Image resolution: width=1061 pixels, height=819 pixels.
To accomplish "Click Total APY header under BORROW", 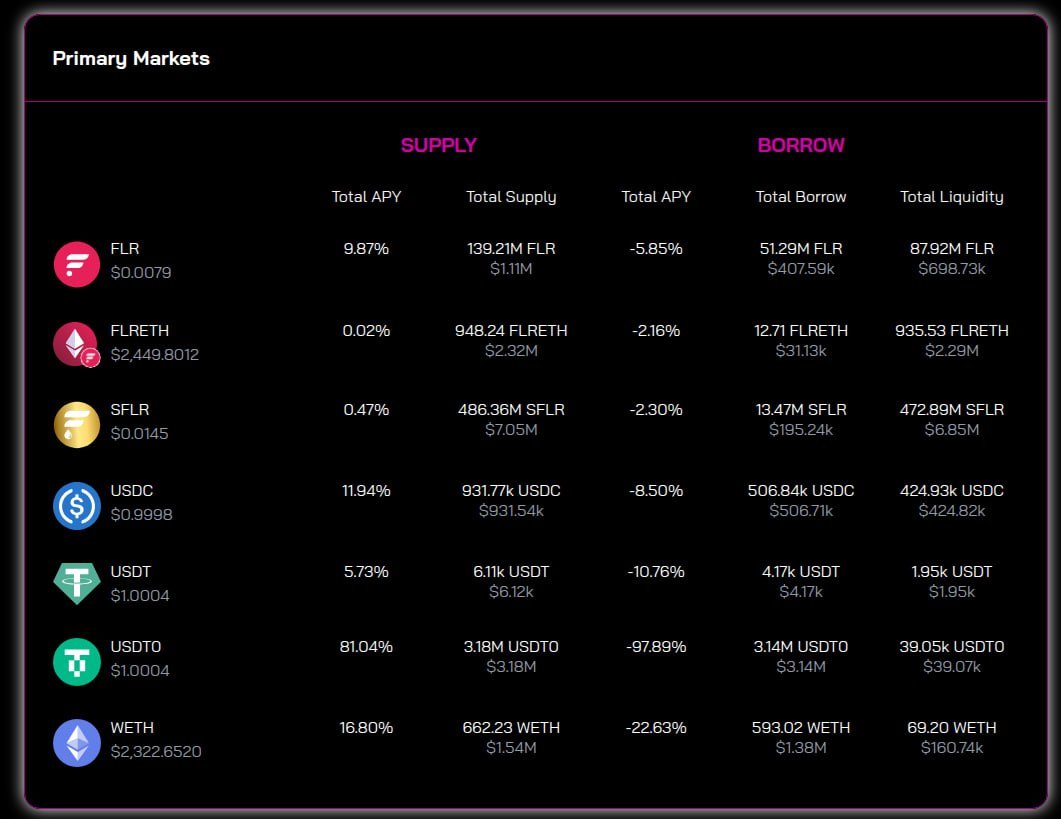I will [656, 197].
